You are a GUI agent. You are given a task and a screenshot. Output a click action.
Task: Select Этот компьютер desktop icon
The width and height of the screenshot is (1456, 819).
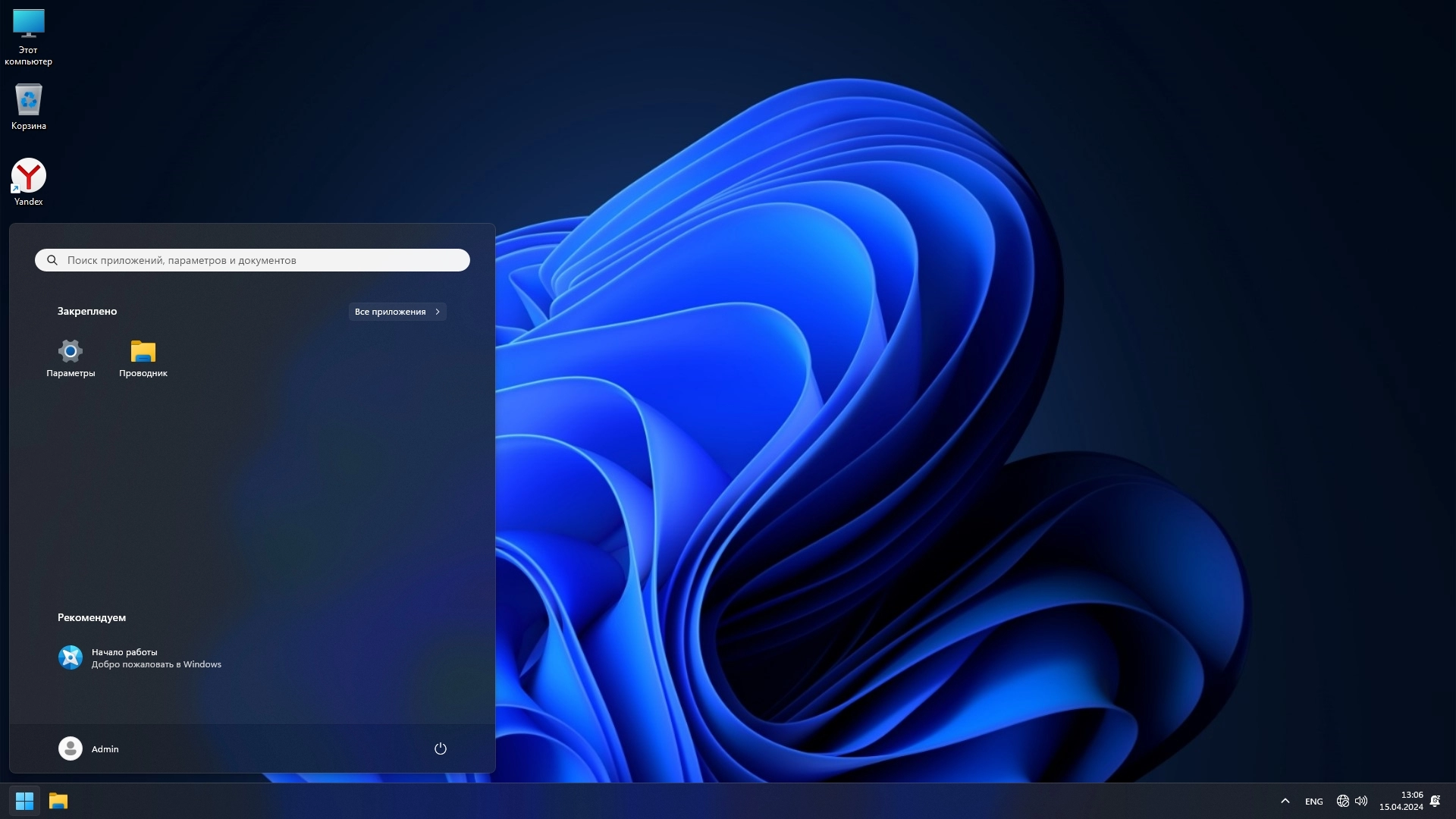pos(29,36)
